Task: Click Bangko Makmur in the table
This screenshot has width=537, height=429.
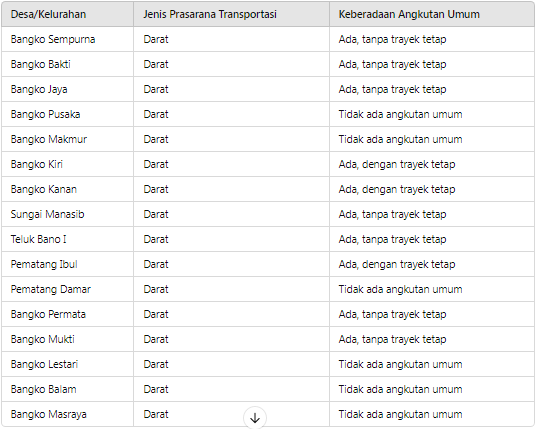Action: 67,139
